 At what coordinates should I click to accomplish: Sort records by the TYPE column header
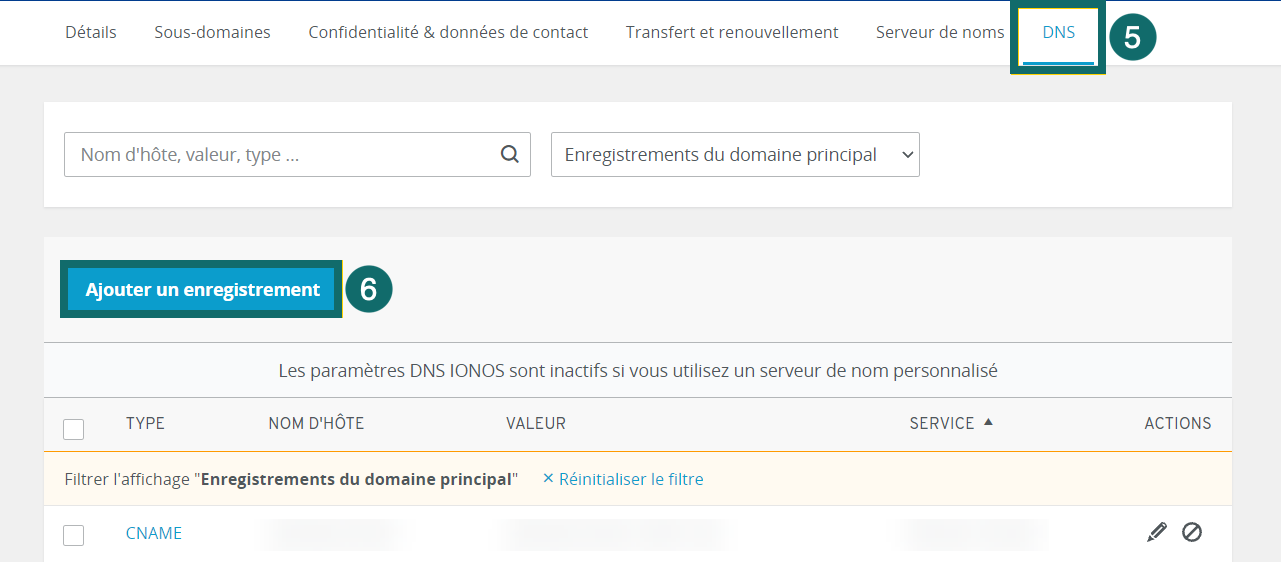pos(145,423)
